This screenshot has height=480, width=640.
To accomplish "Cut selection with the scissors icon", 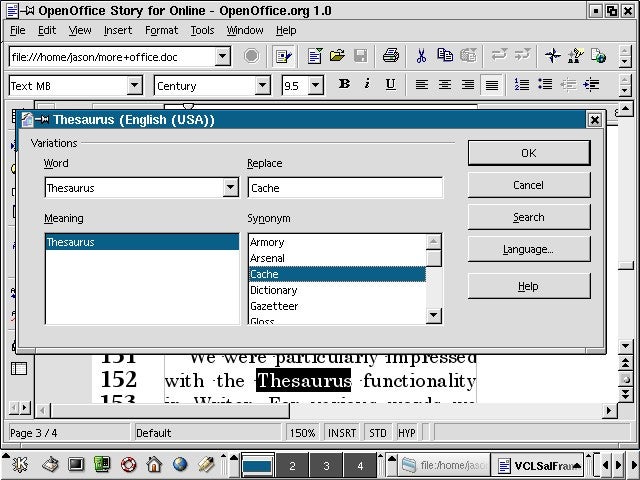I will click(x=421, y=56).
